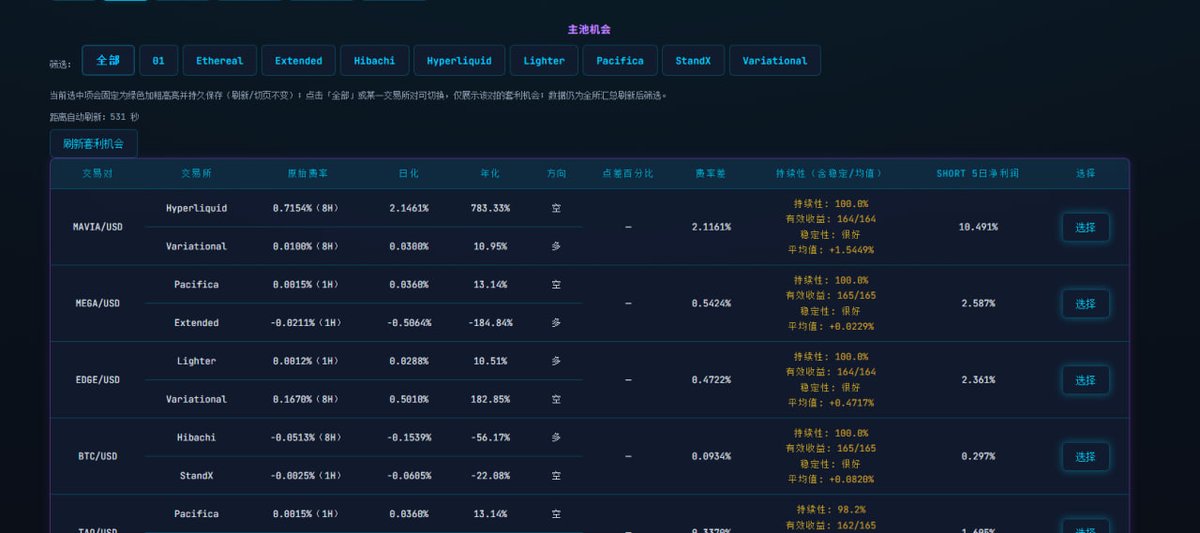Click the 0.297% net profit value
This screenshot has height=533, width=1200.
click(977, 456)
